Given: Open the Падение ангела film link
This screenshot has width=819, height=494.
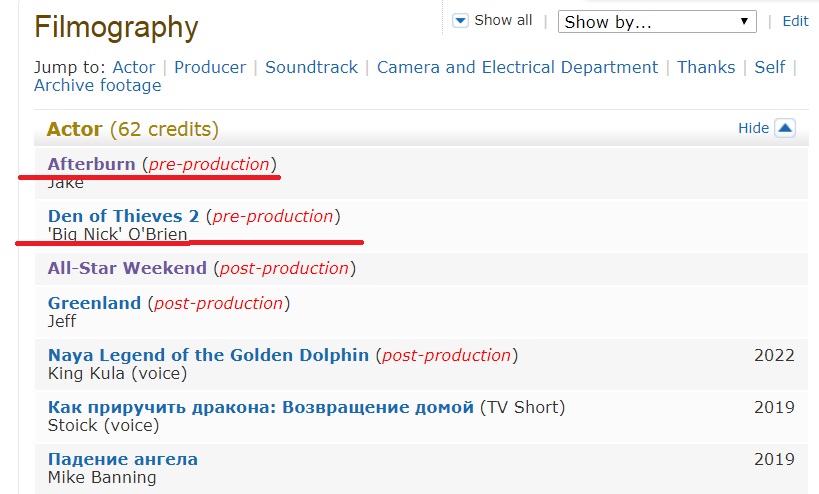Looking at the screenshot, I should [x=123, y=459].
